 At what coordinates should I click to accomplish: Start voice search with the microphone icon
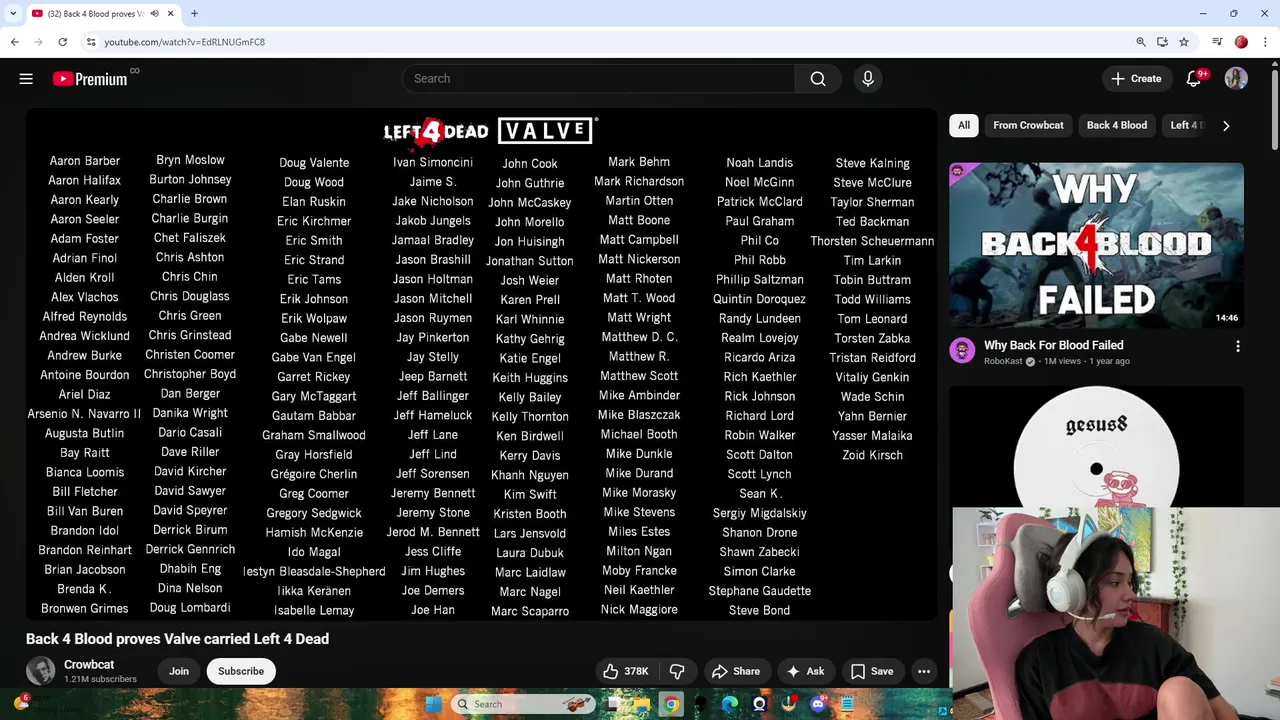(x=868, y=79)
